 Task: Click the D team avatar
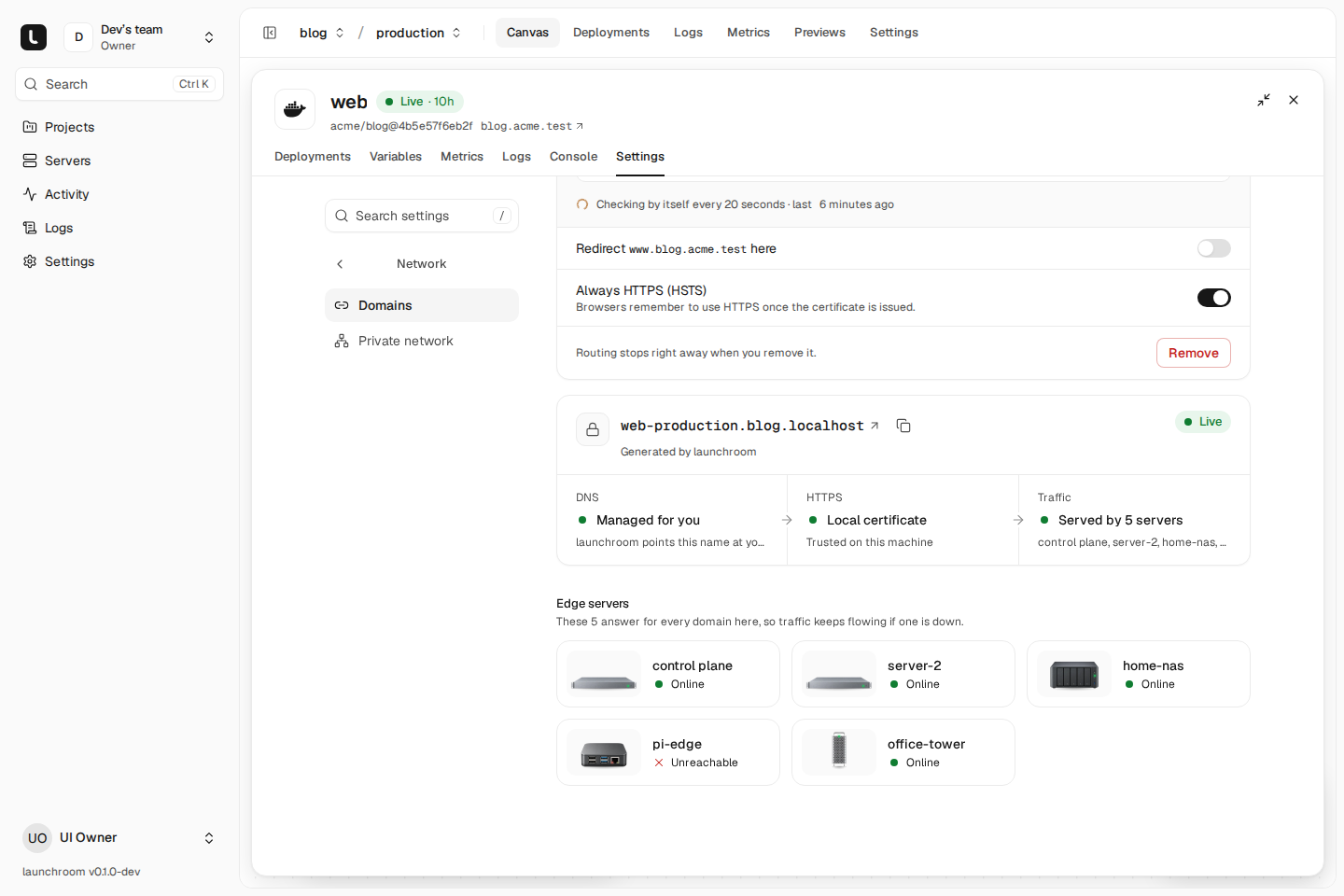pos(78,37)
